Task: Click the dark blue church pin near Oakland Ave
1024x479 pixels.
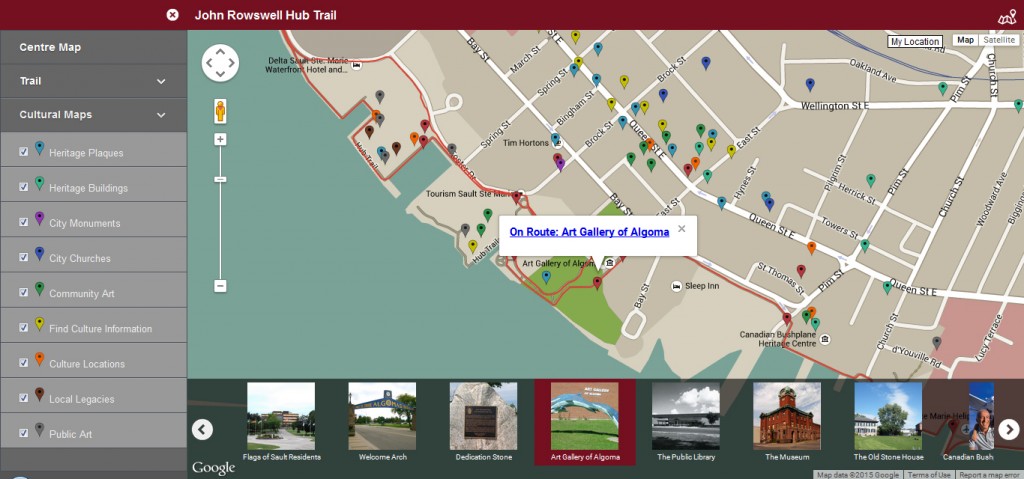Action: [x=810, y=84]
